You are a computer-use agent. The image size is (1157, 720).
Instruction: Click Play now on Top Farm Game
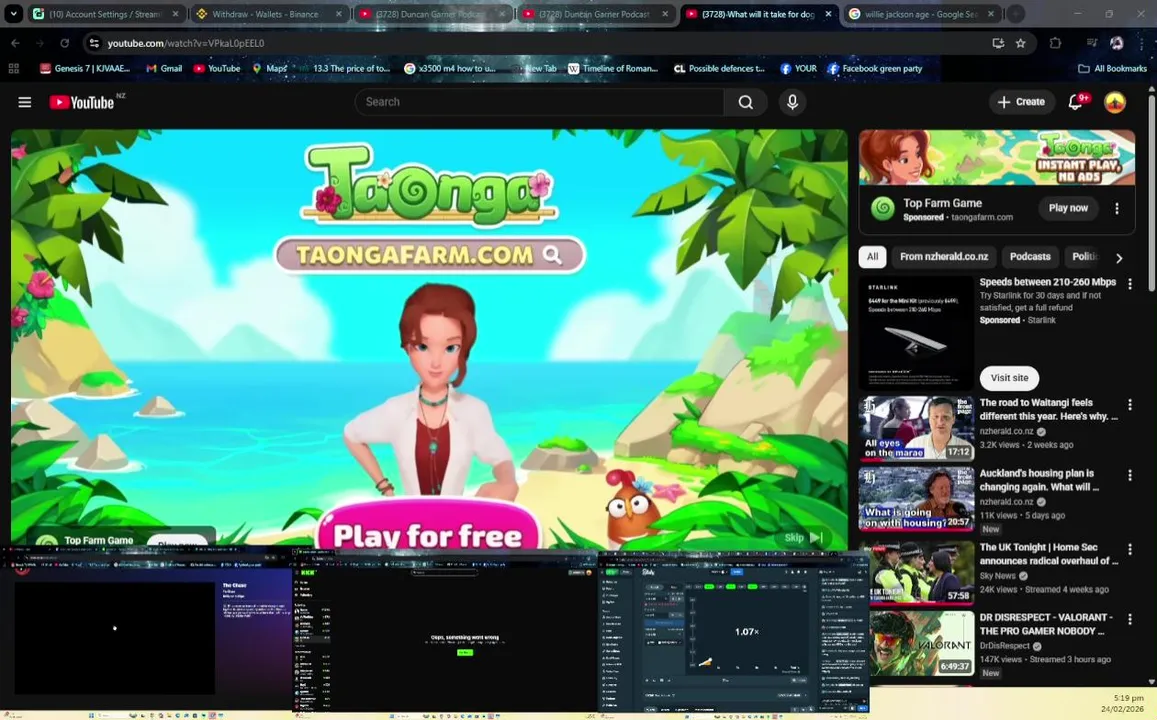[1068, 208]
